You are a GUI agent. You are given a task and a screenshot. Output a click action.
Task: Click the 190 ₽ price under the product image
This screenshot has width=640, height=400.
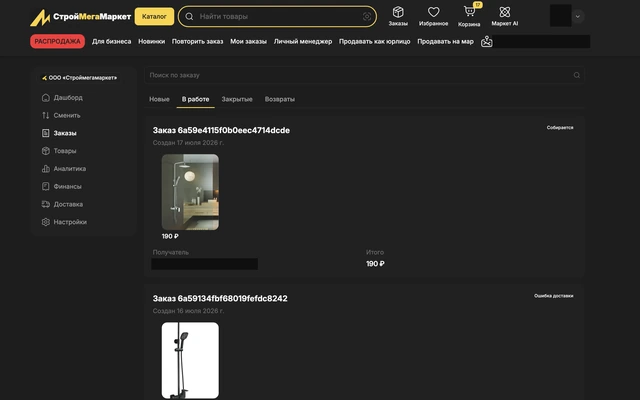[x=170, y=236]
